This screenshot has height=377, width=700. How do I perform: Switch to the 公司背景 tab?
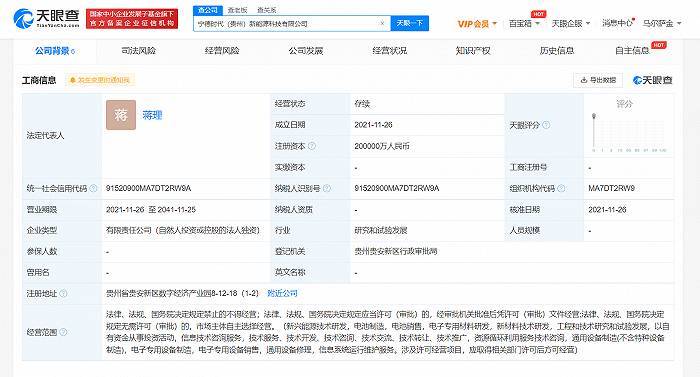point(54,51)
